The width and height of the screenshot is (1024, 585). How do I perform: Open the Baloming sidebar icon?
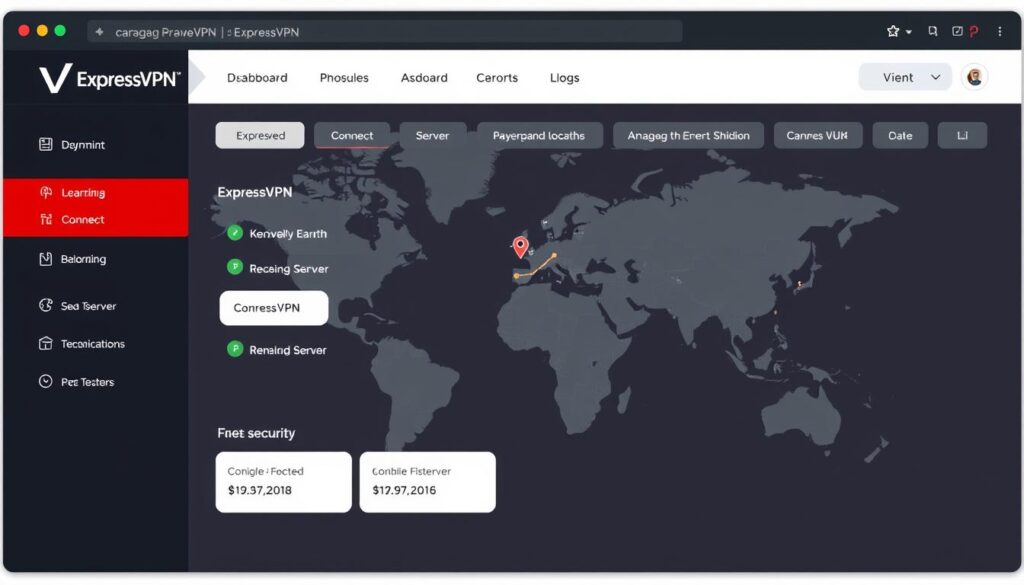(46, 259)
